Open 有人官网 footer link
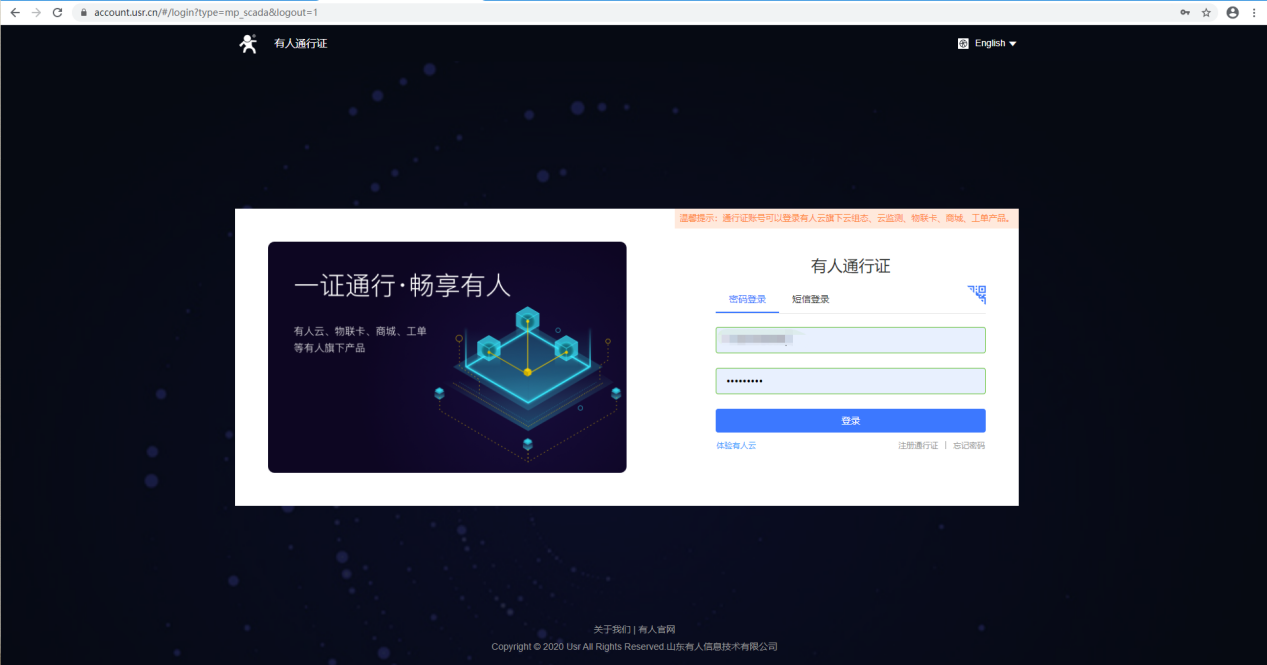 657,630
